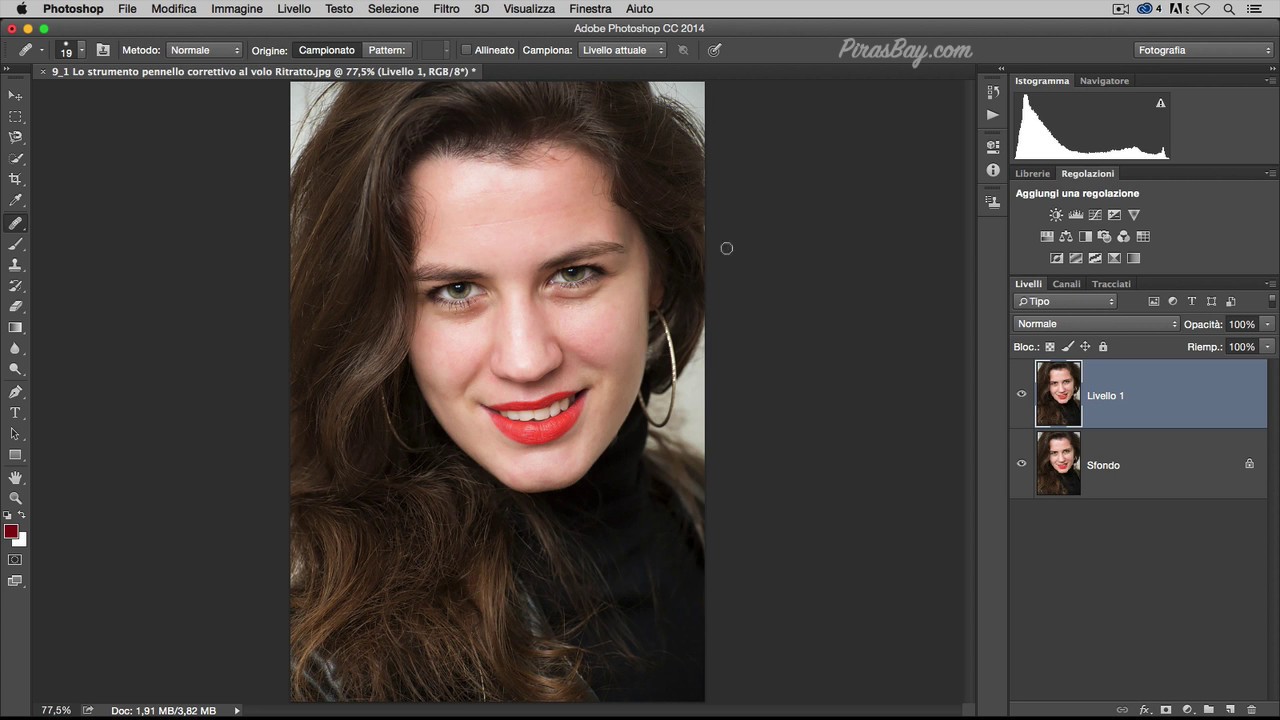Open the Histogram panel flyout menu

(x=1270, y=81)
